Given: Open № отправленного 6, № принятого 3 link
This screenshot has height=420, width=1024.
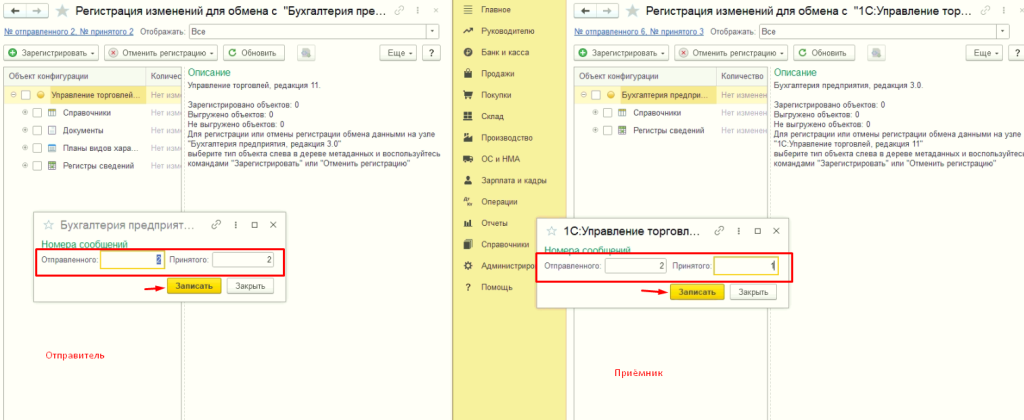Looking at the screenshot, I should pos(639,31).
